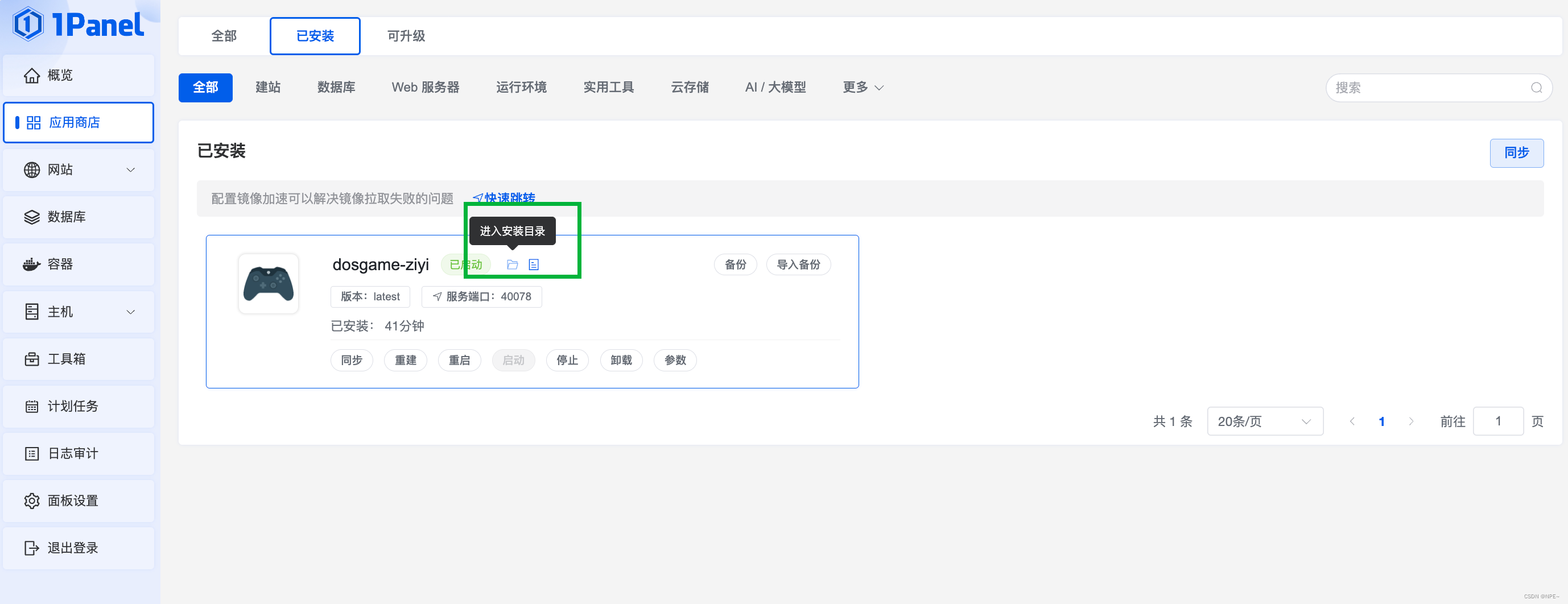The width and height of the screenshot is (1568, 604).
Task: Select the 应用商店 sidebar item
Action: tap(79, 122)
